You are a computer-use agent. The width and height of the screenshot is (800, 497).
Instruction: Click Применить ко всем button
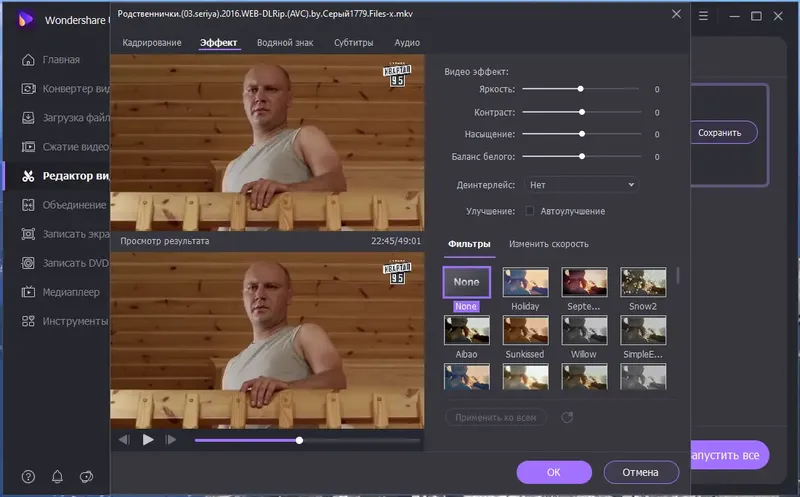click(x=495, y=417)
